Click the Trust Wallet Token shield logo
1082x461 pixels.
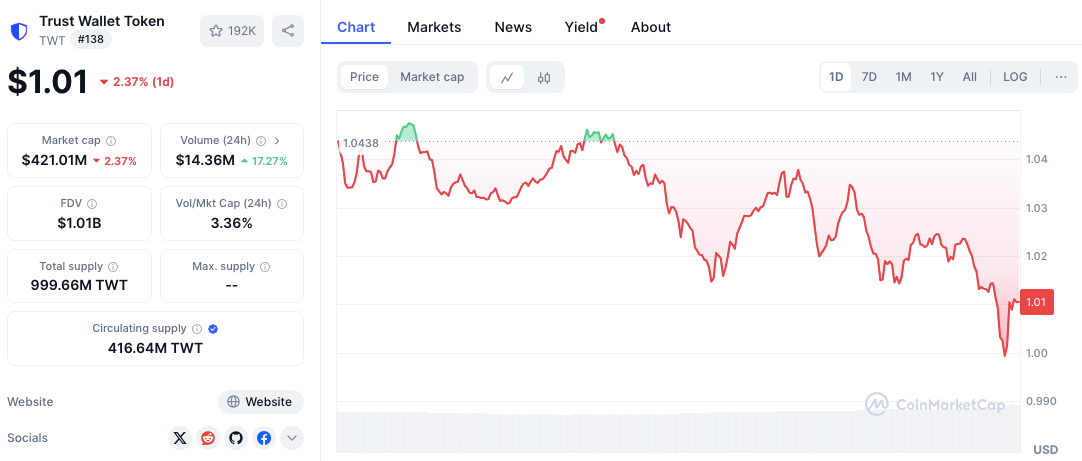(x=18, y=31)
